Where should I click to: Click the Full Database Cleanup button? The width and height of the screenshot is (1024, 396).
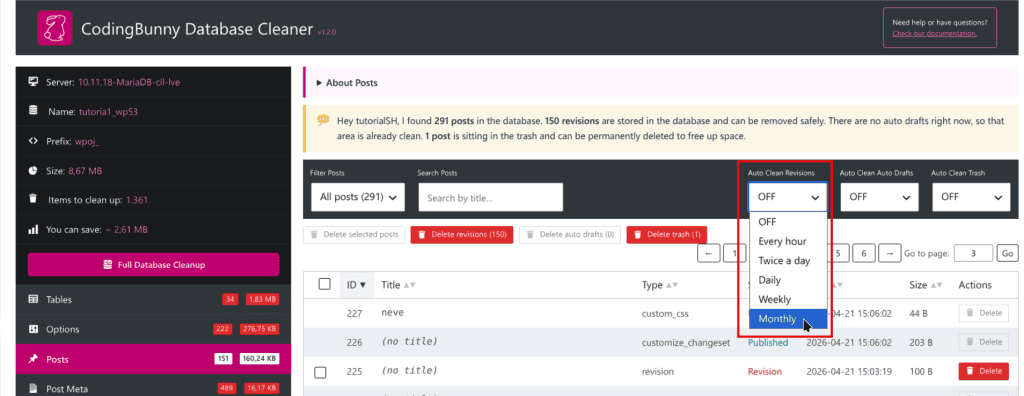click(x=153, y=265)
